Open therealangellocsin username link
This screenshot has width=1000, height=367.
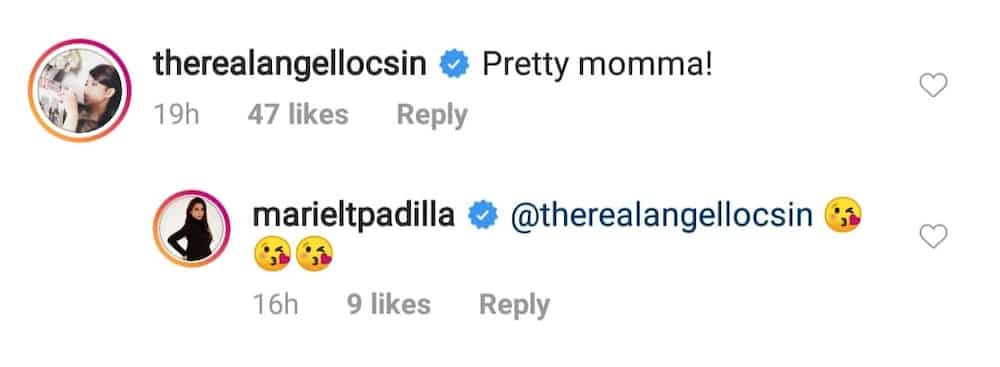point(290,64)
